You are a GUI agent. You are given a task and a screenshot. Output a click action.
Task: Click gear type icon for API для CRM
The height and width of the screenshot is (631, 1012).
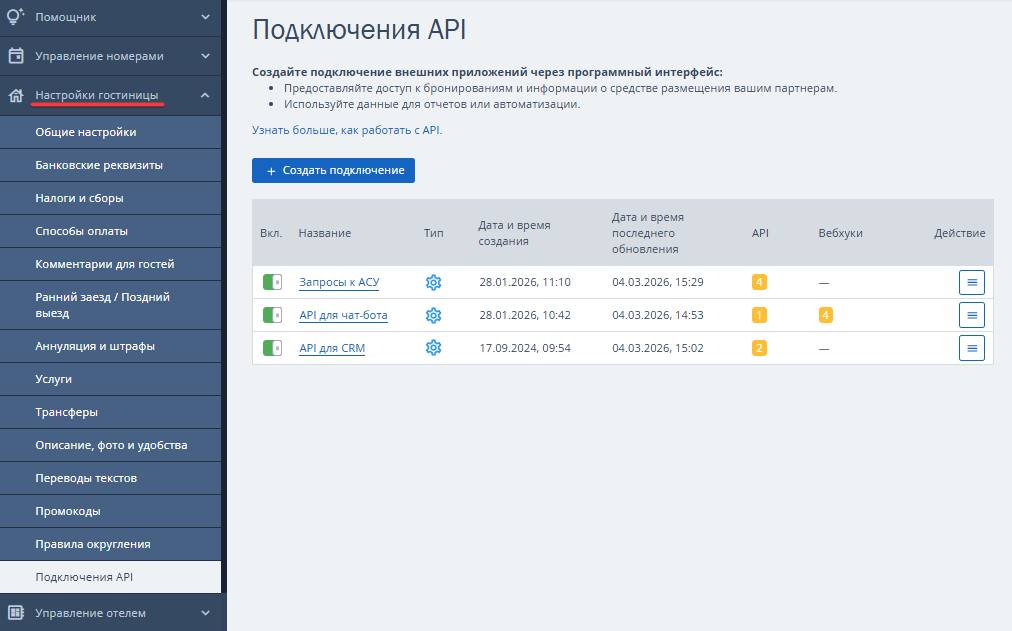tap(433, 348)
